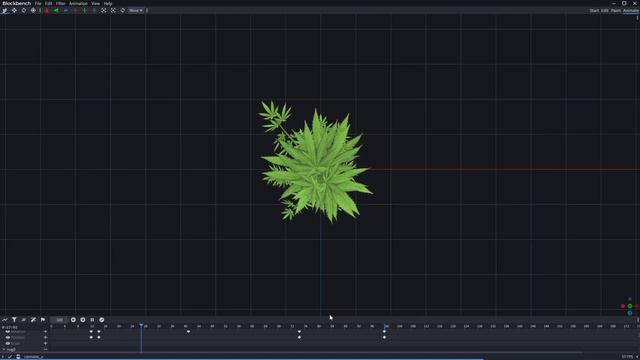This screenshot has height=360, width=640.
Task: Open the File menu
Action: [x=38, y=3]
